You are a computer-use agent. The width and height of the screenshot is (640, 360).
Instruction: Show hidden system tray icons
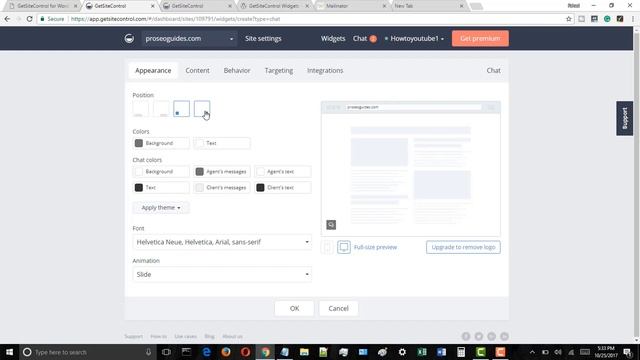[x=532, y=352]
